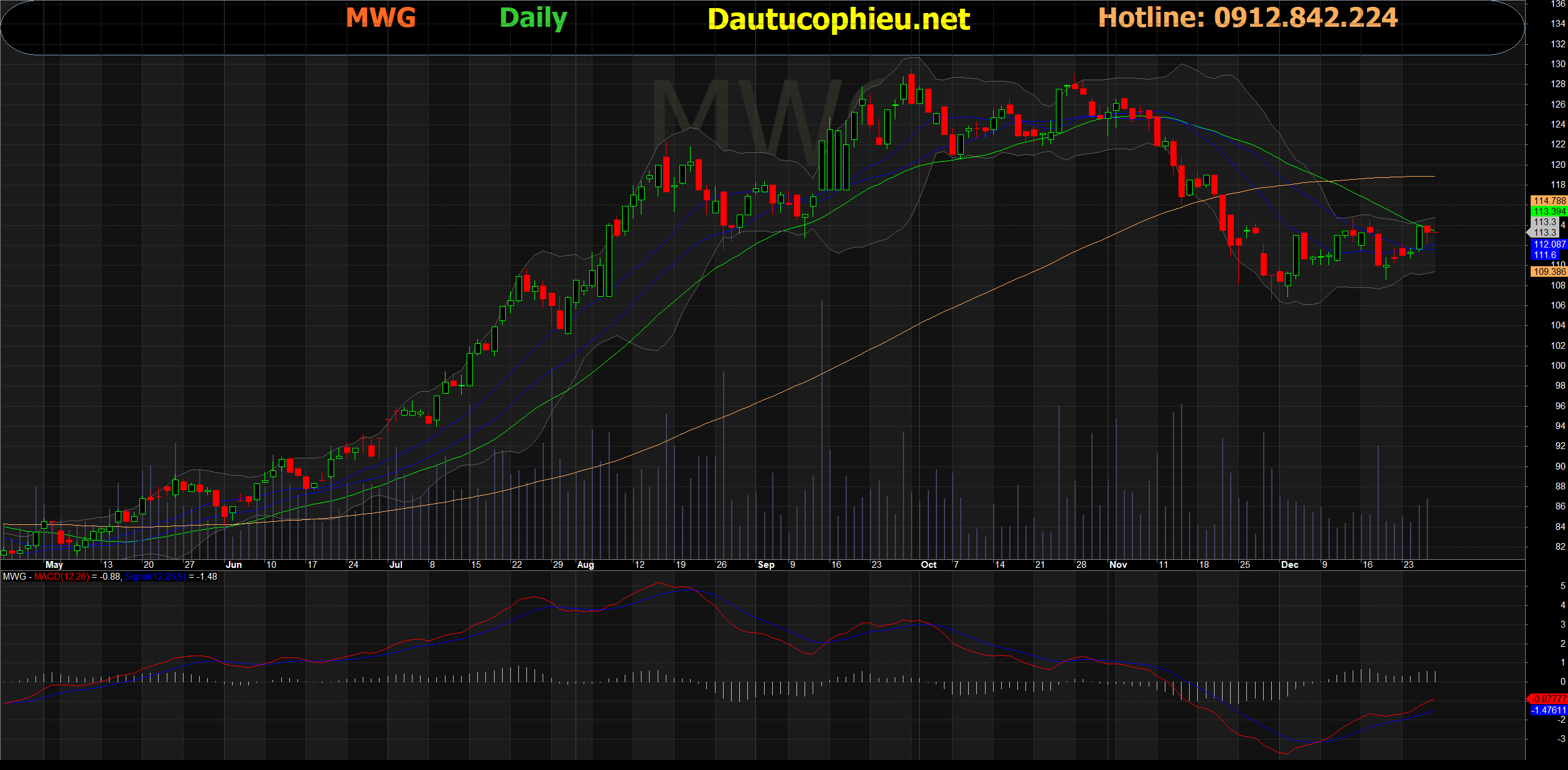Click the red -0.87777 MACD value tag
This screenshot has height=770, width=1568.
[x=1549, y=699]
